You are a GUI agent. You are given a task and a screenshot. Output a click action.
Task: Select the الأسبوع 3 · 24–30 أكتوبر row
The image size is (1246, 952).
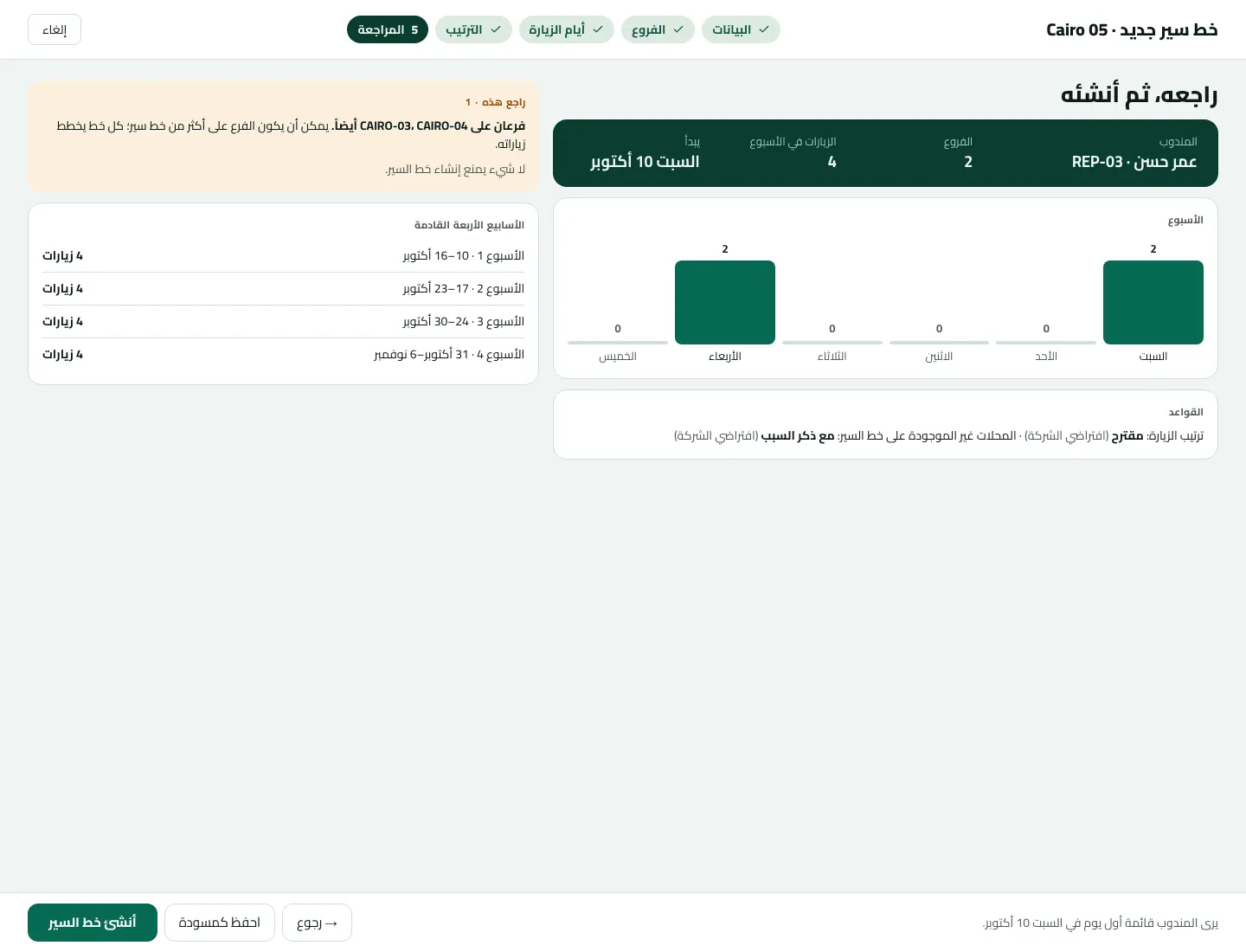[284, 322]
